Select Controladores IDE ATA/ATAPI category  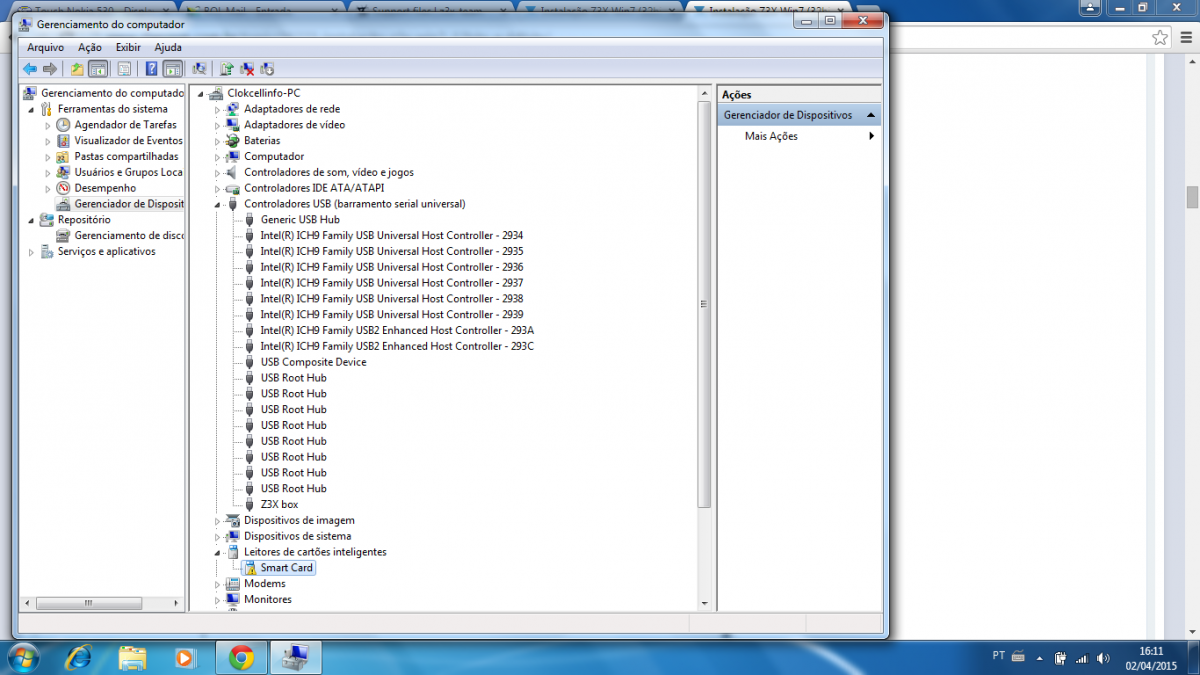(314, 188)
